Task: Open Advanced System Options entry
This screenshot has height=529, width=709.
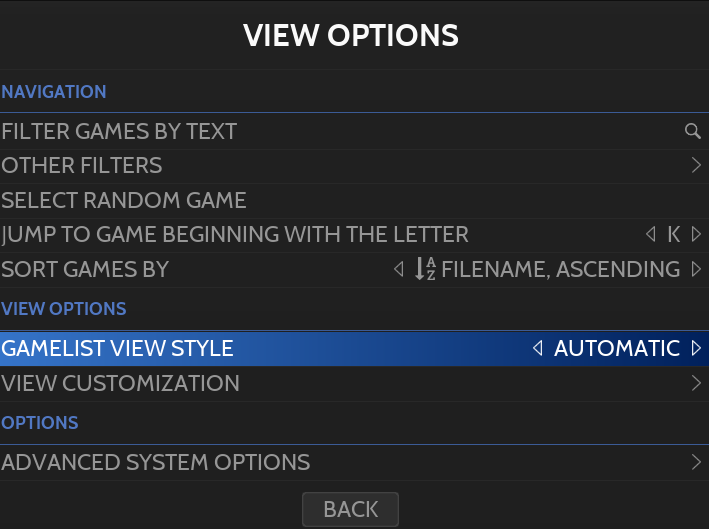Action: tap(156, 463)
